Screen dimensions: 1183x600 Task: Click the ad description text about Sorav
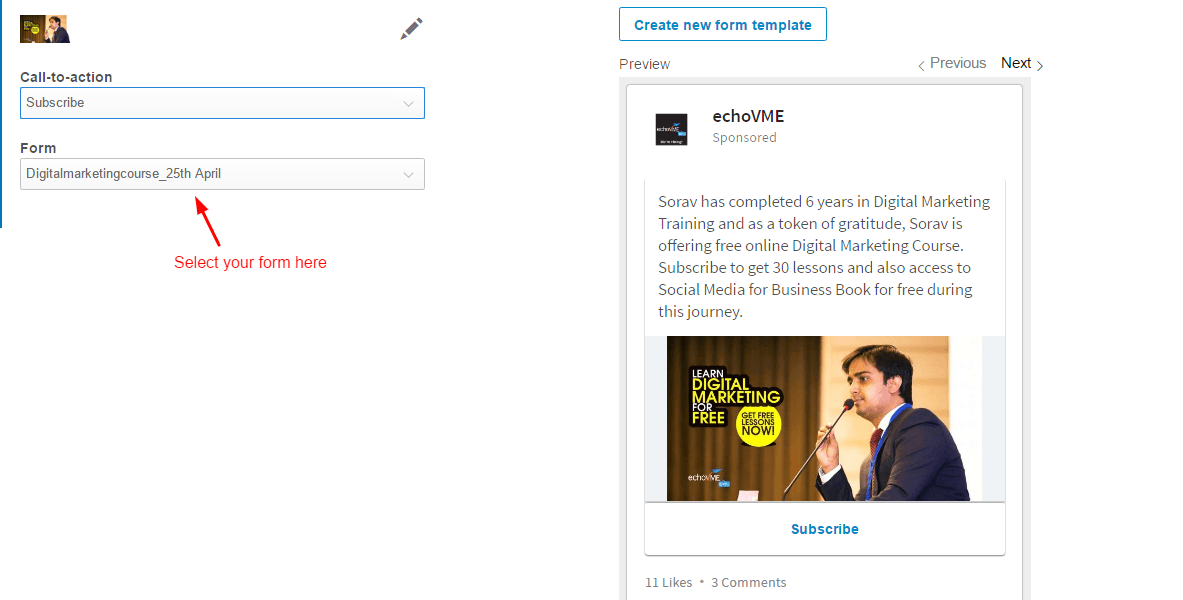click(x=824, y=257)
